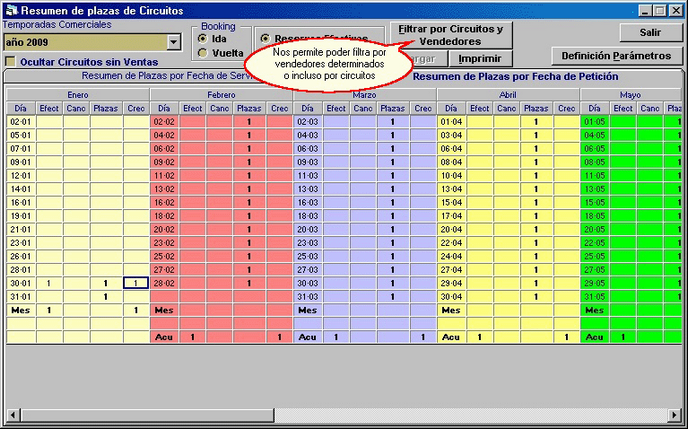Click the Salir button
This screenshot has height=429, width=688.
[649, 33]
